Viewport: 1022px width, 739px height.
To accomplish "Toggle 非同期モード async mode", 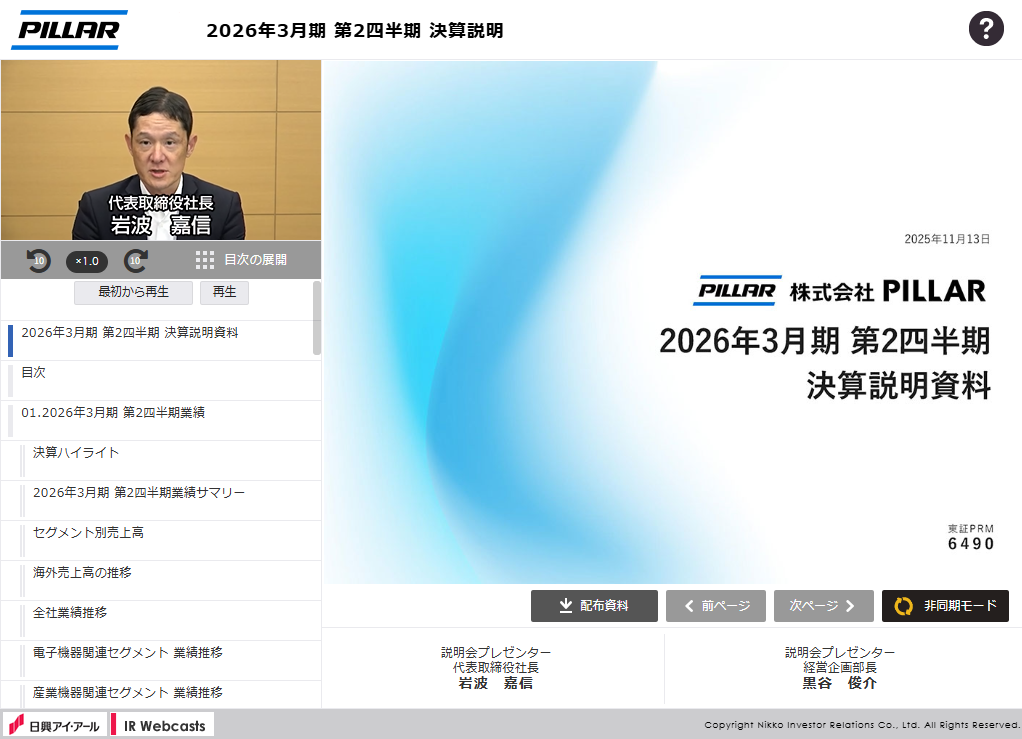I will pos(945,606).
